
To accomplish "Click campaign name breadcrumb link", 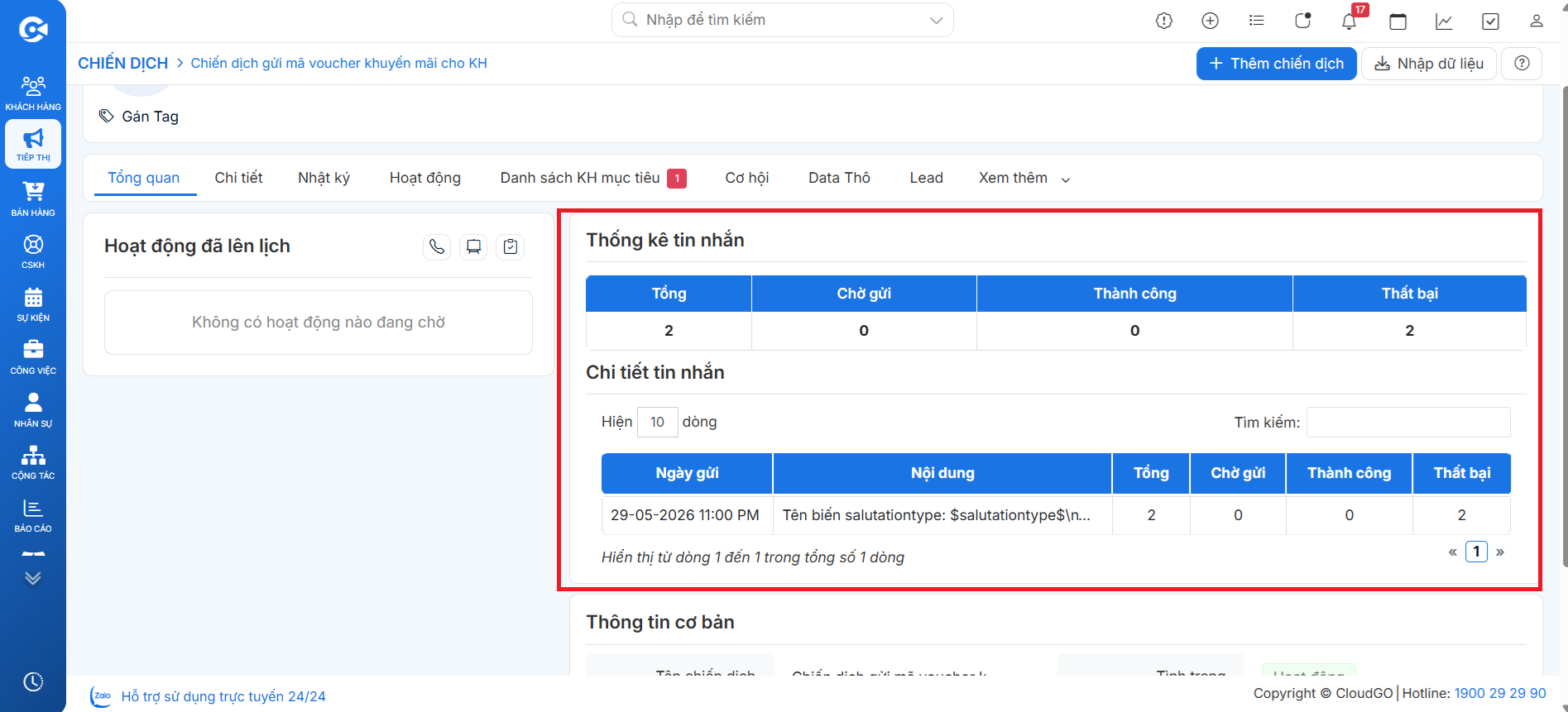I will coord(338,63).
